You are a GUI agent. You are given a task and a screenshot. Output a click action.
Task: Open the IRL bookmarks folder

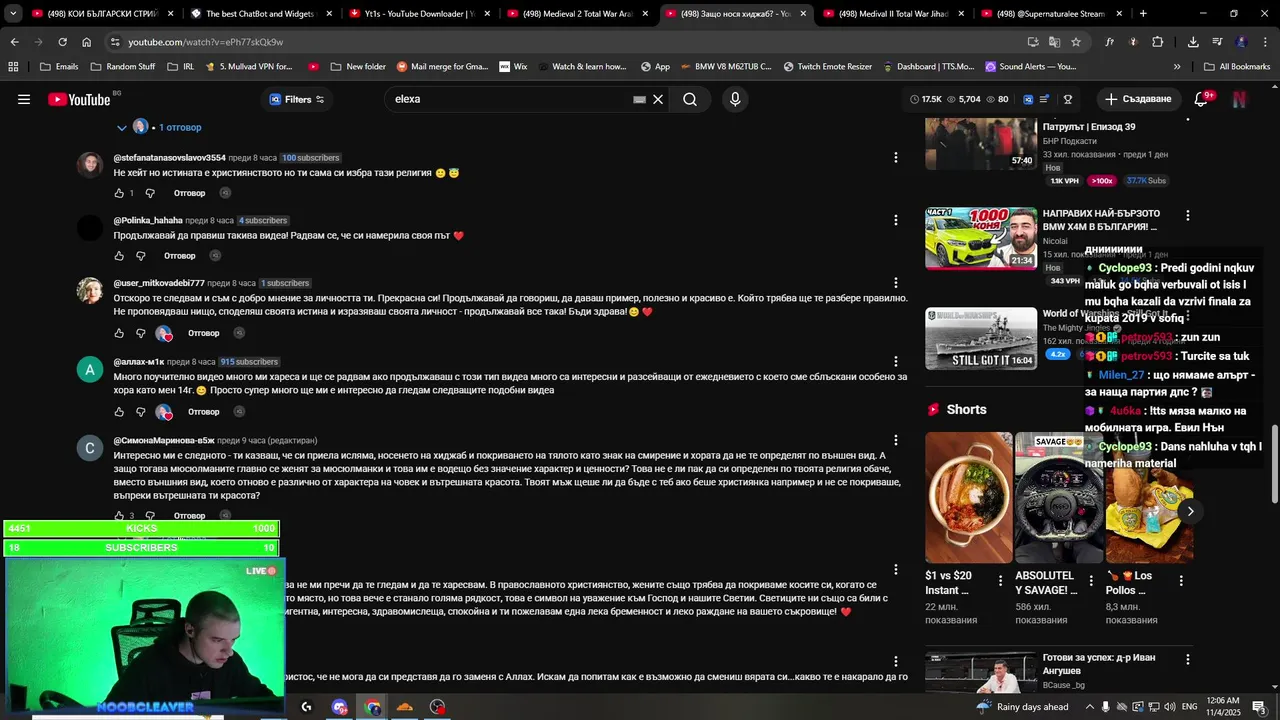coord(181,66)
